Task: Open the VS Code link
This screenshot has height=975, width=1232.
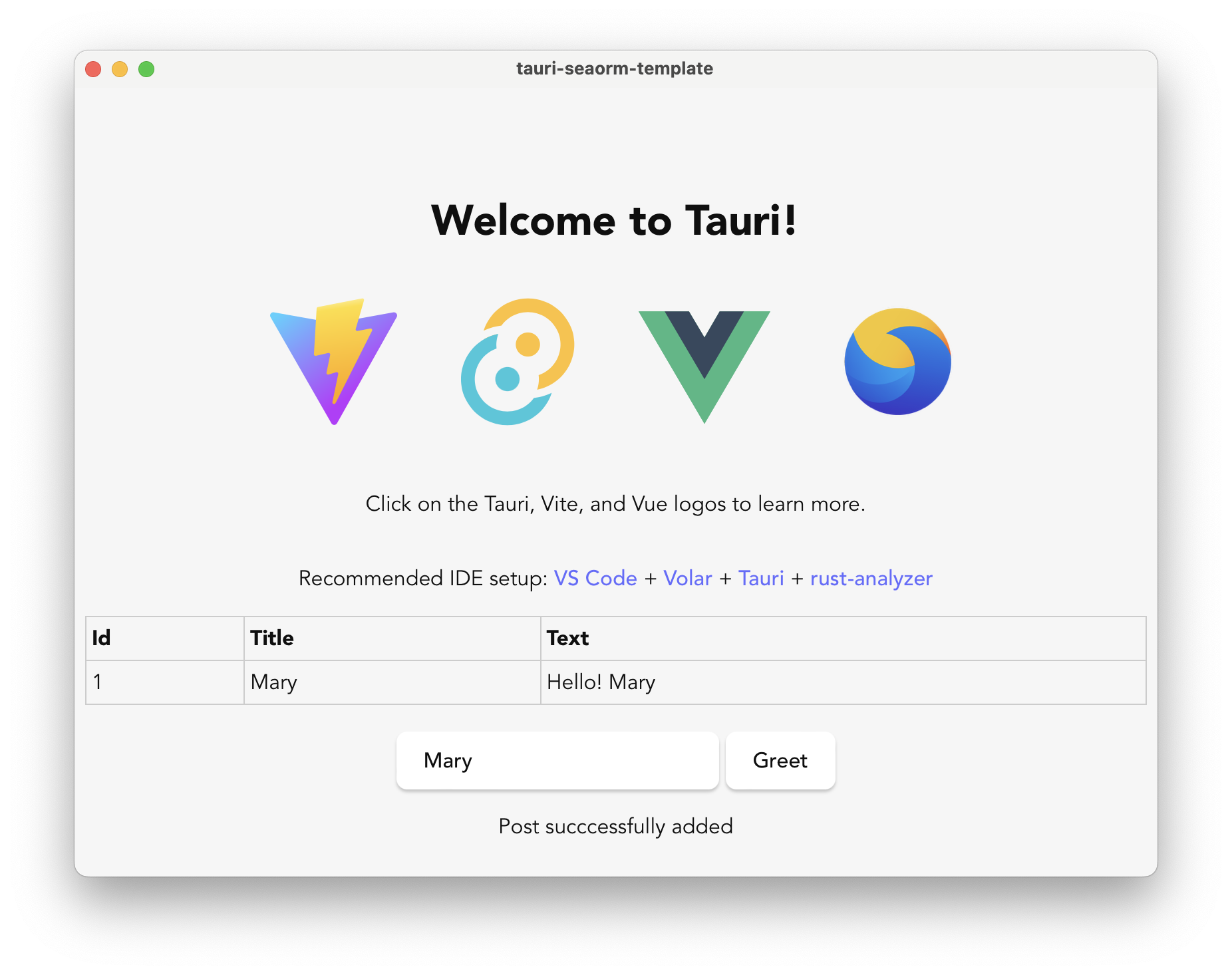Action: 595,578
